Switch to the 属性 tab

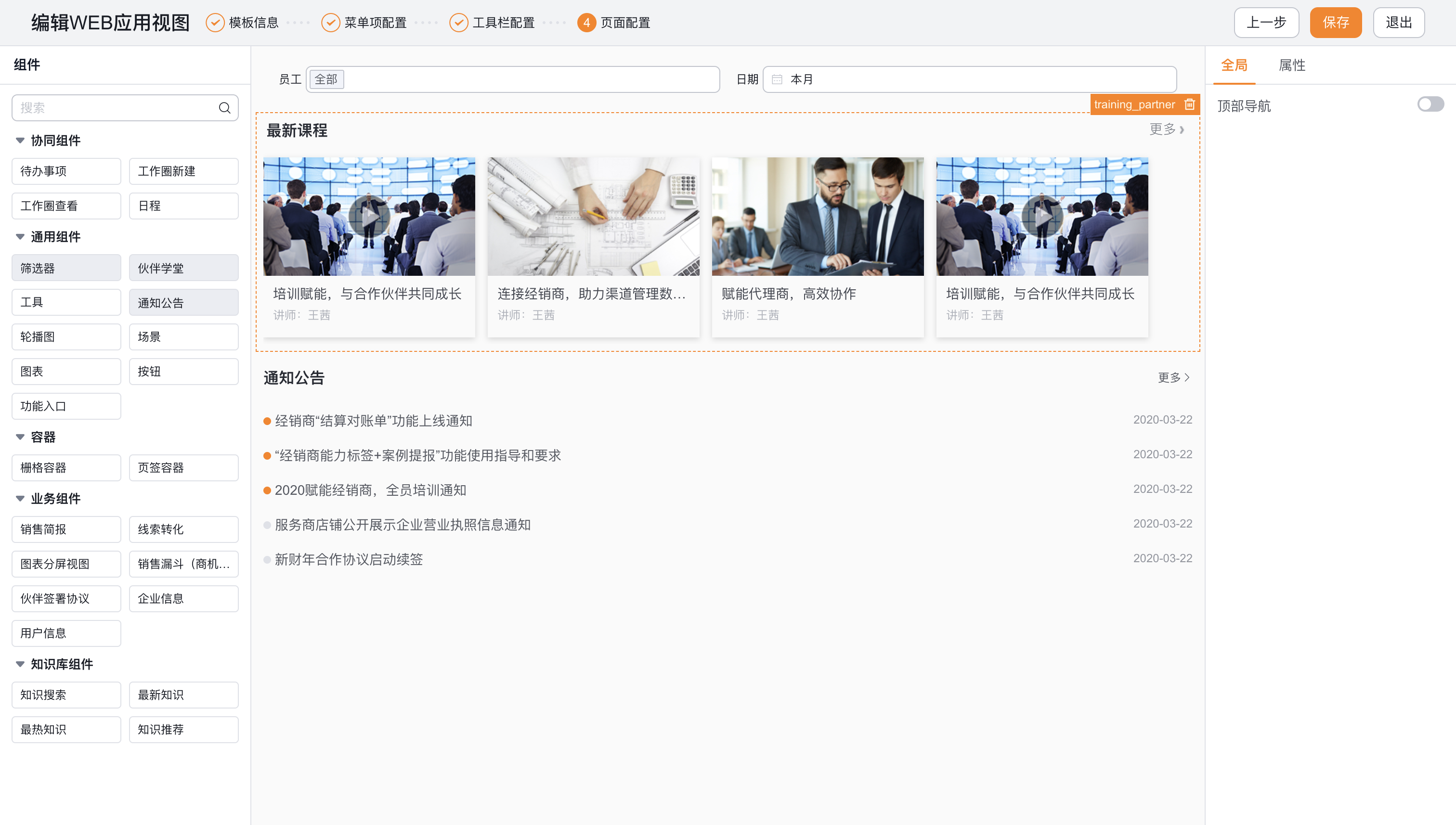[1292, 65]
